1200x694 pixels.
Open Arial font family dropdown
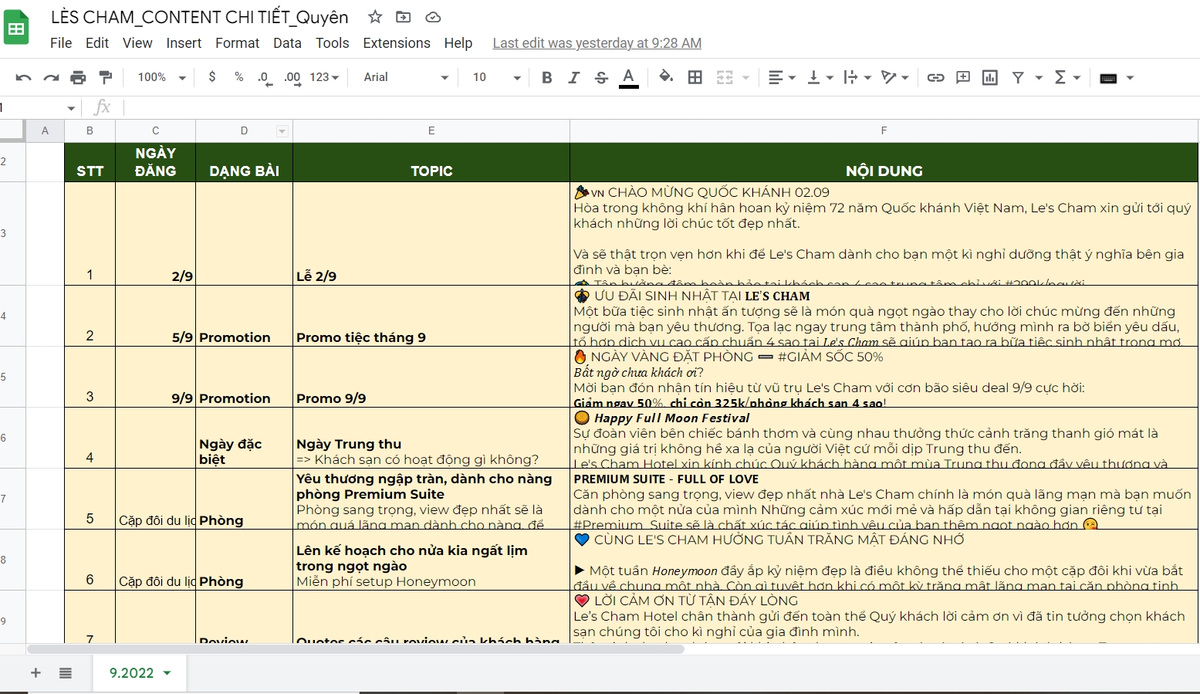pos(404,77)
